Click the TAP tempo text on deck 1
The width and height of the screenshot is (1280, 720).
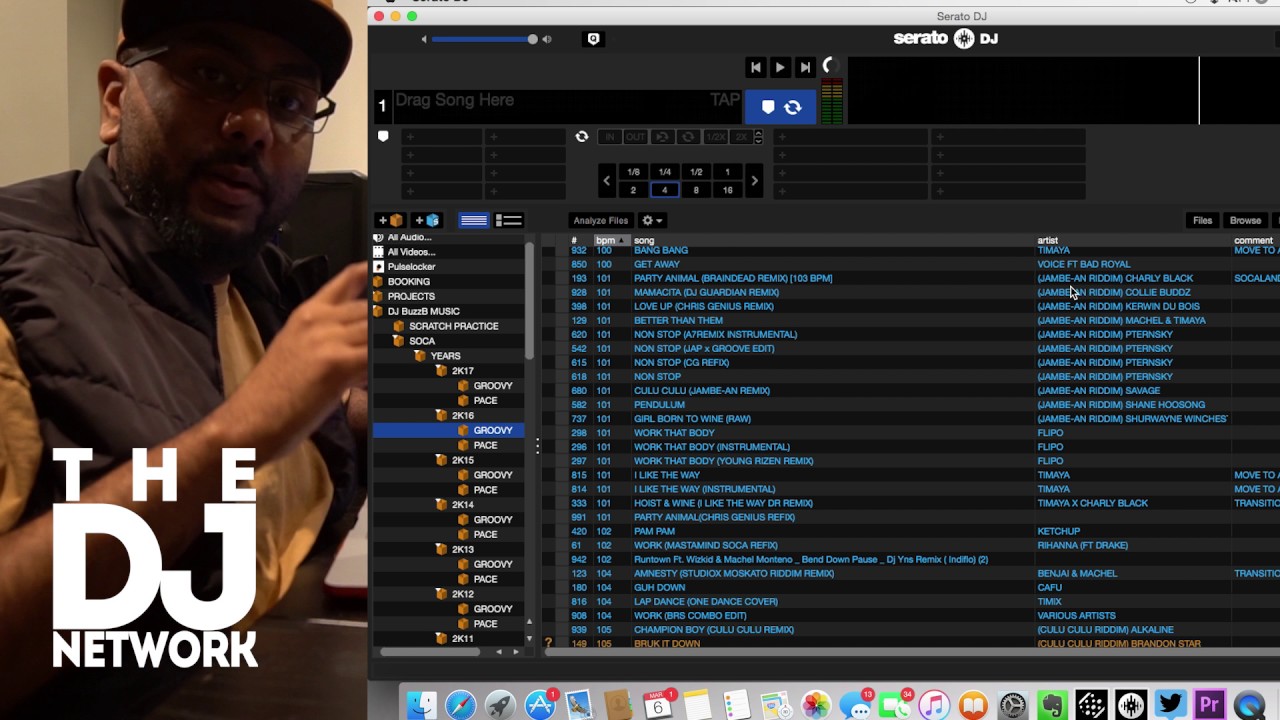(725, 100)
